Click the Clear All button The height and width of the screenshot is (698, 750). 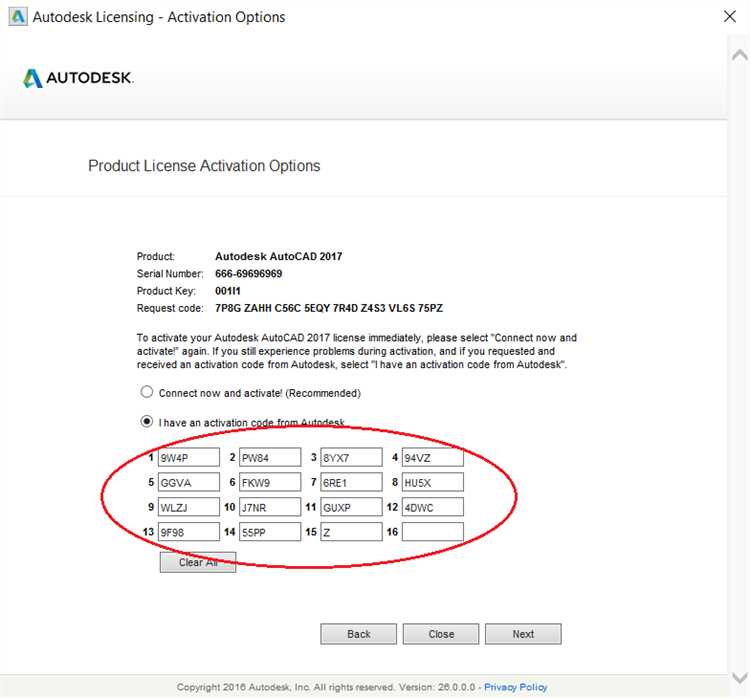pyautogui.click(x=198, y=562)
